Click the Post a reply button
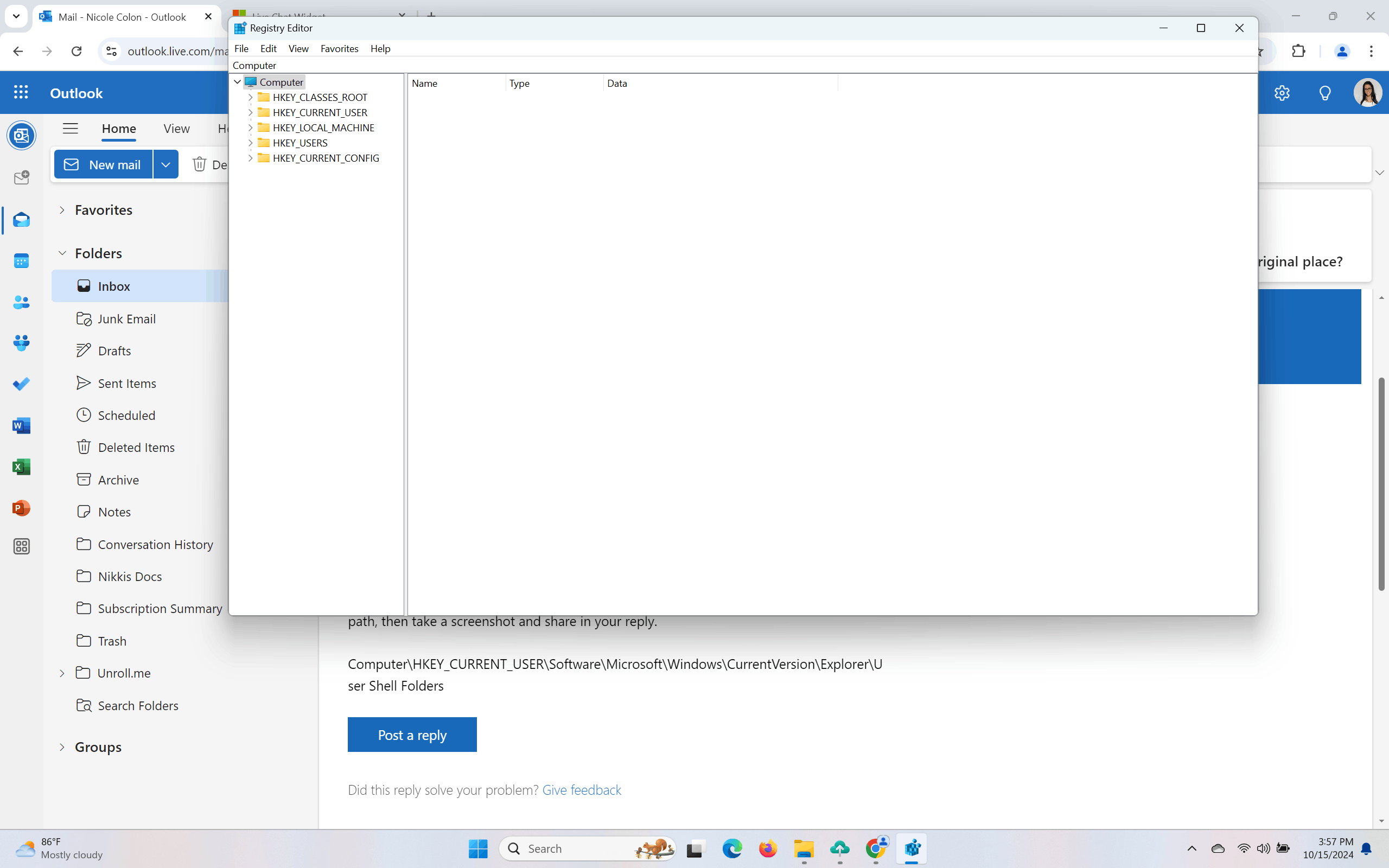 (x=412, y=734)
